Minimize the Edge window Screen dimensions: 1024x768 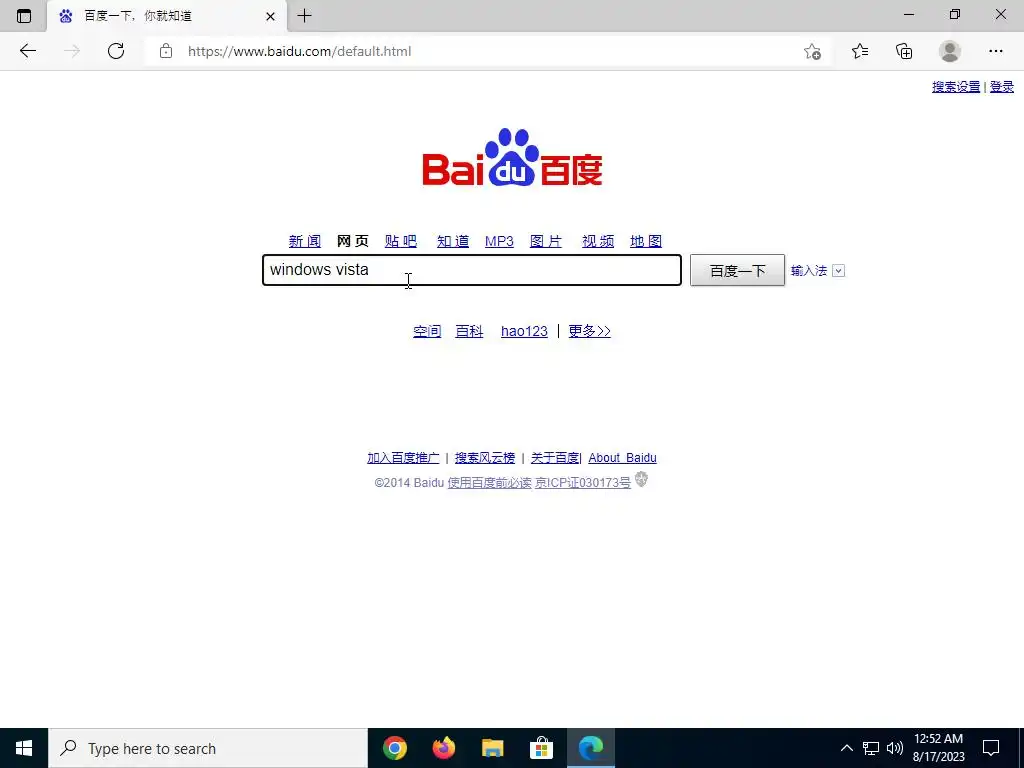909,14
